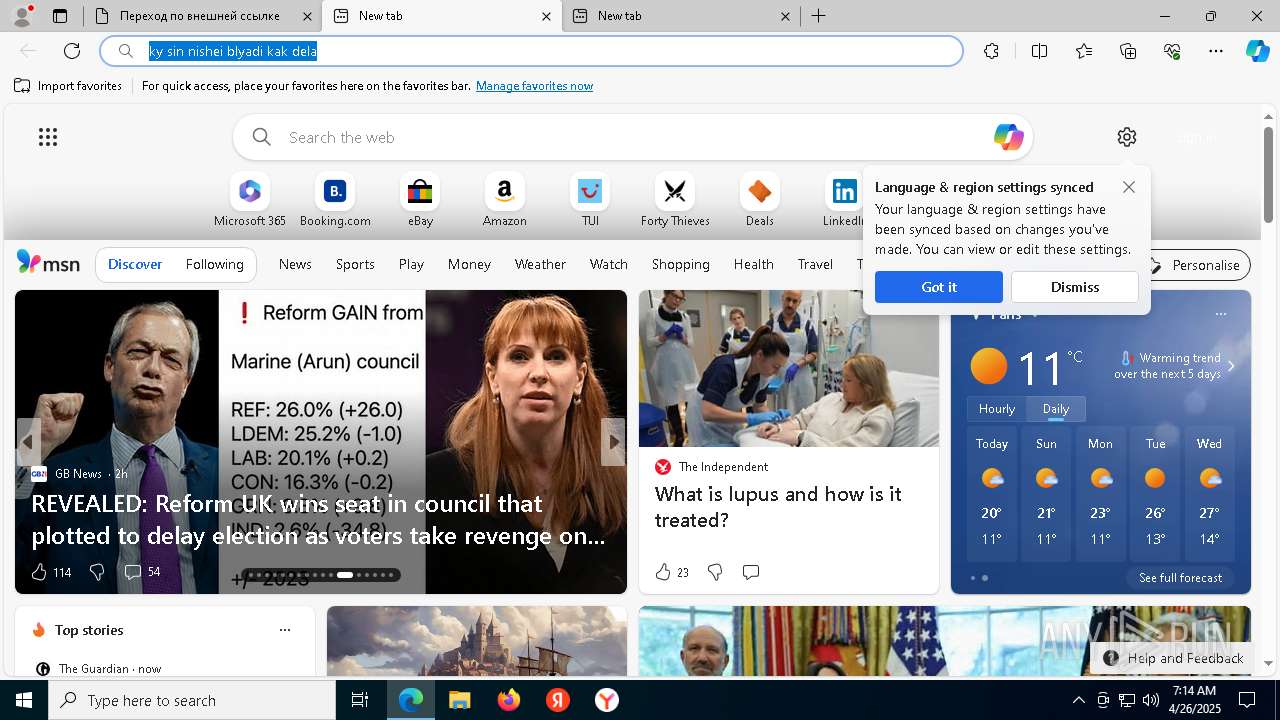Open Collections icon
Viewport: 1280px width, 720px height.
click(x=1128, y=51)
